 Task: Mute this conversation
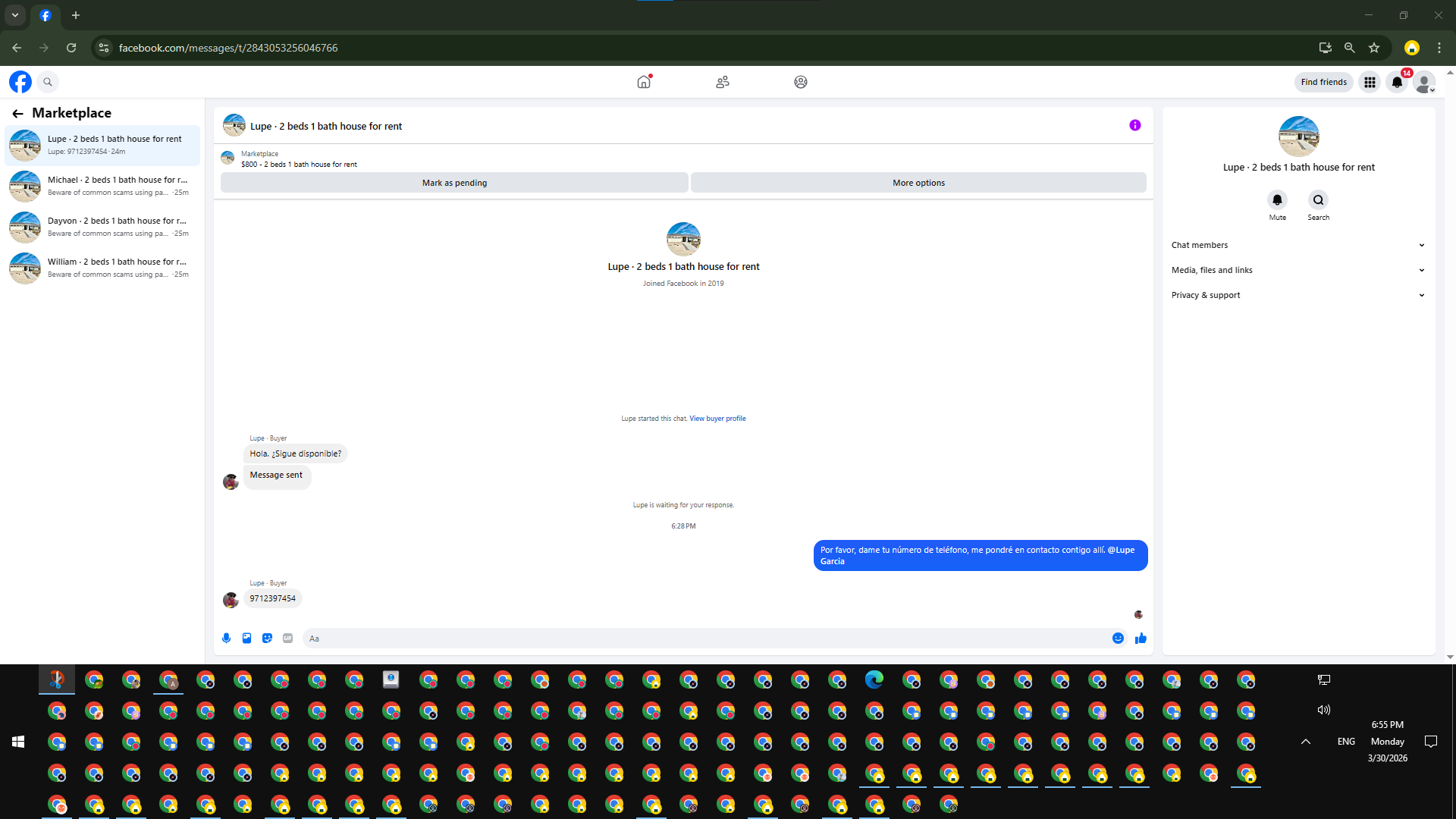pyautogui.click(x=1277, y=200)
